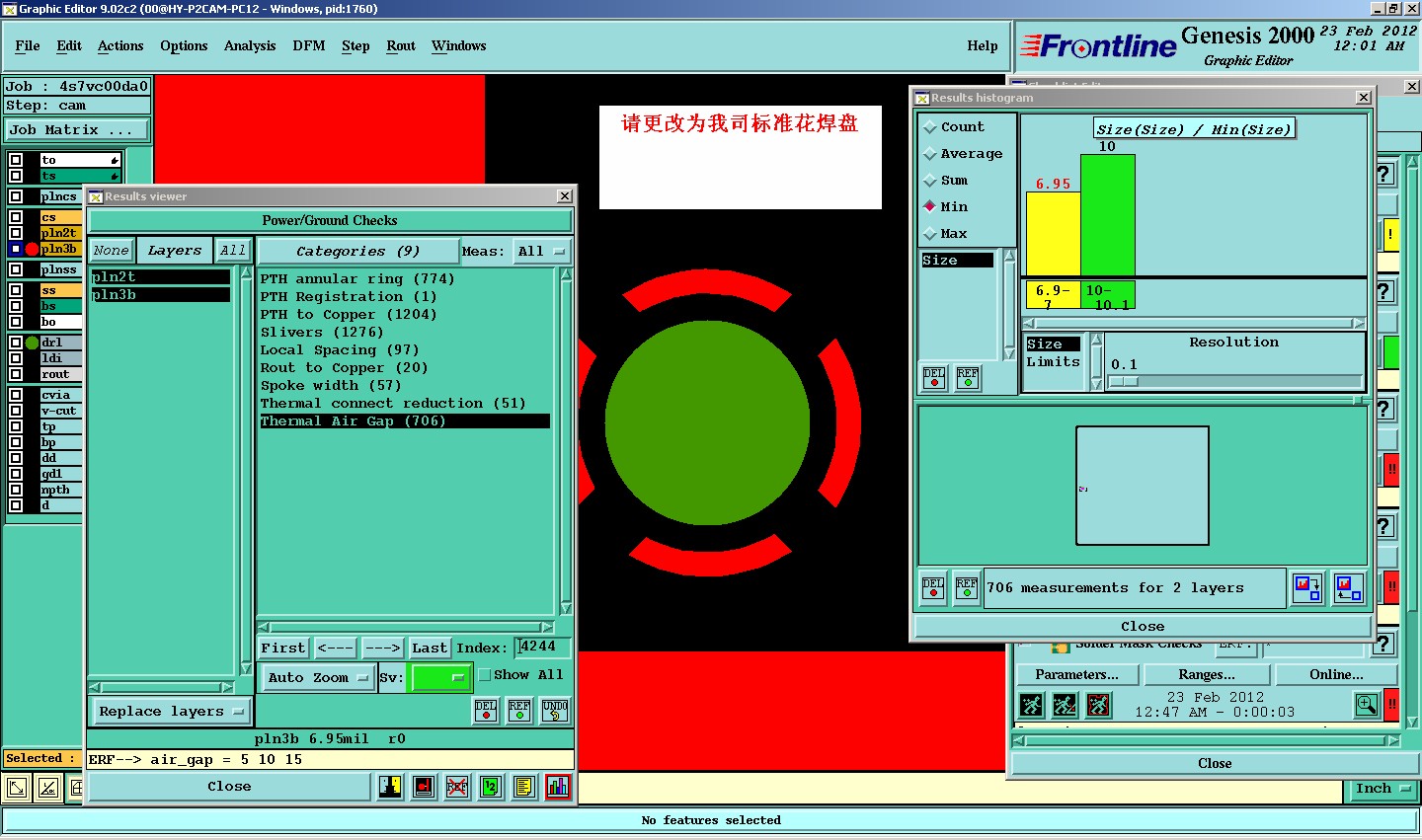
Task: Click the First result button
Action: [283, 649]
